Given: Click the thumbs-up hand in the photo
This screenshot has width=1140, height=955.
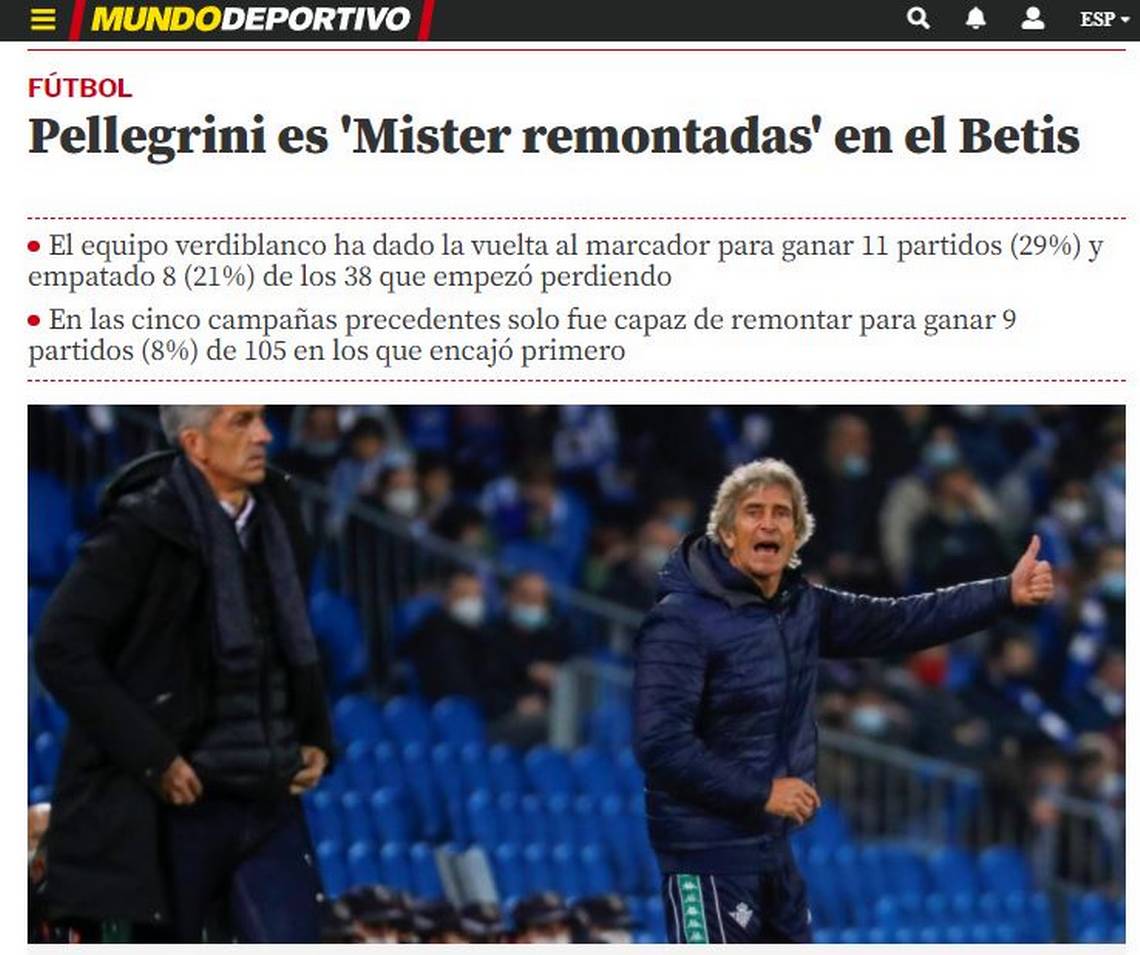Looking at the screenshot, I should 1032,573.
